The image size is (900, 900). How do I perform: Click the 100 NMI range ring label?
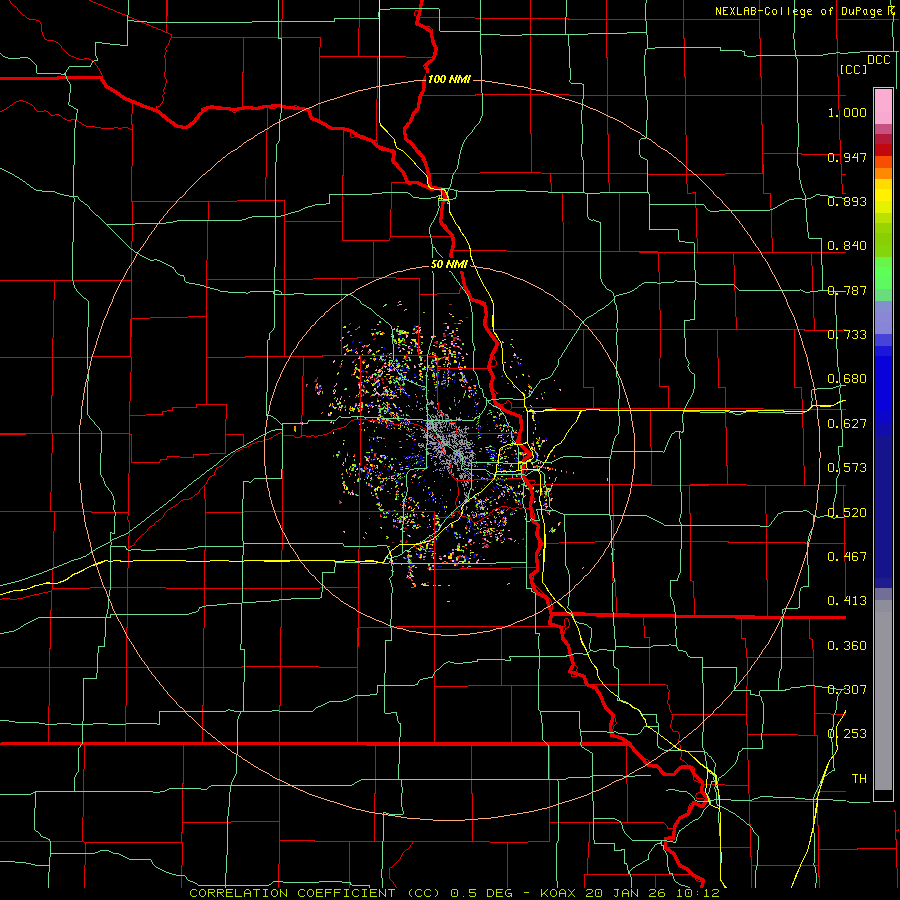point(449,79)
